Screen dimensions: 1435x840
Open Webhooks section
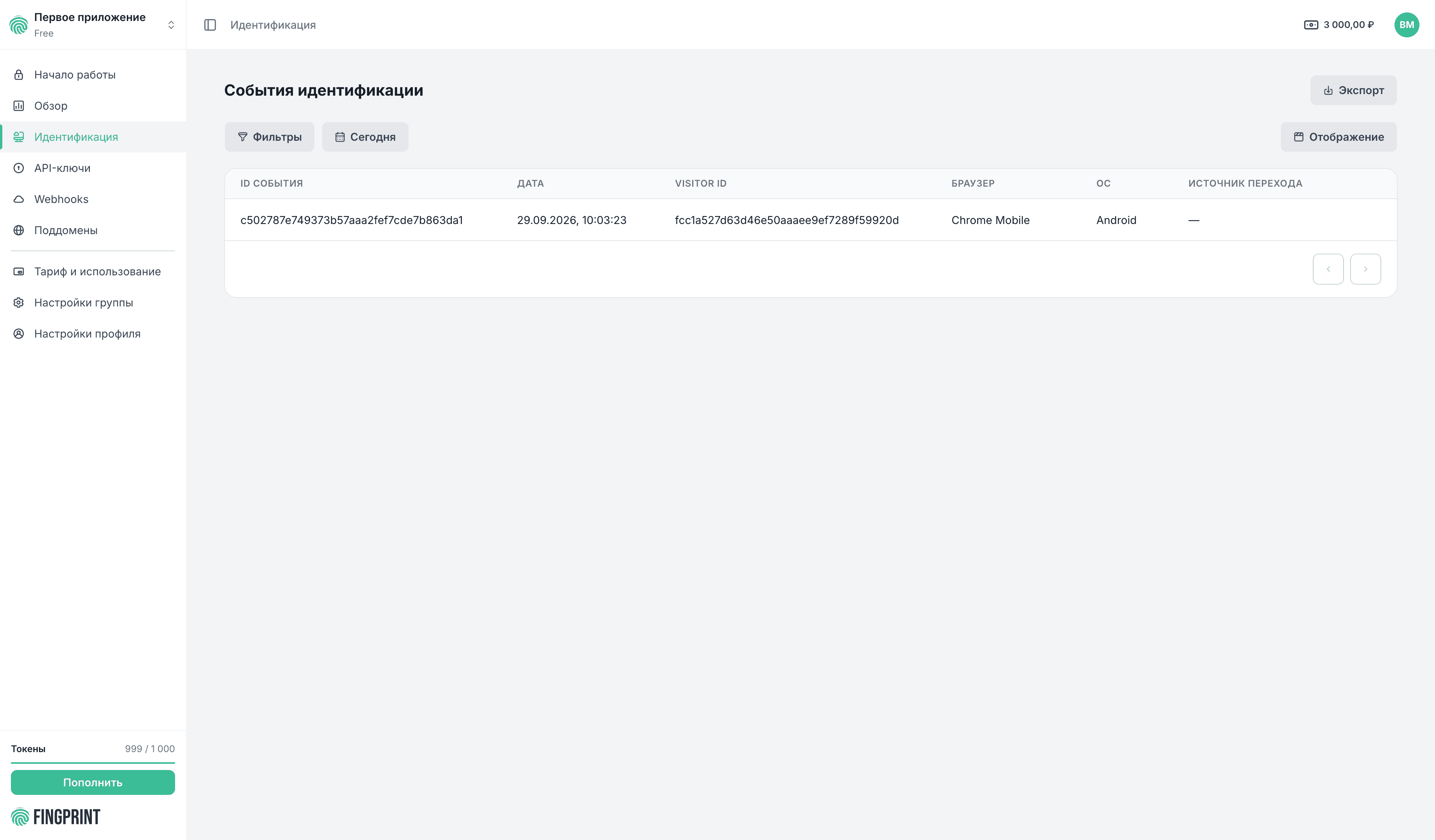pyautogui.click(x=93, y=199)
